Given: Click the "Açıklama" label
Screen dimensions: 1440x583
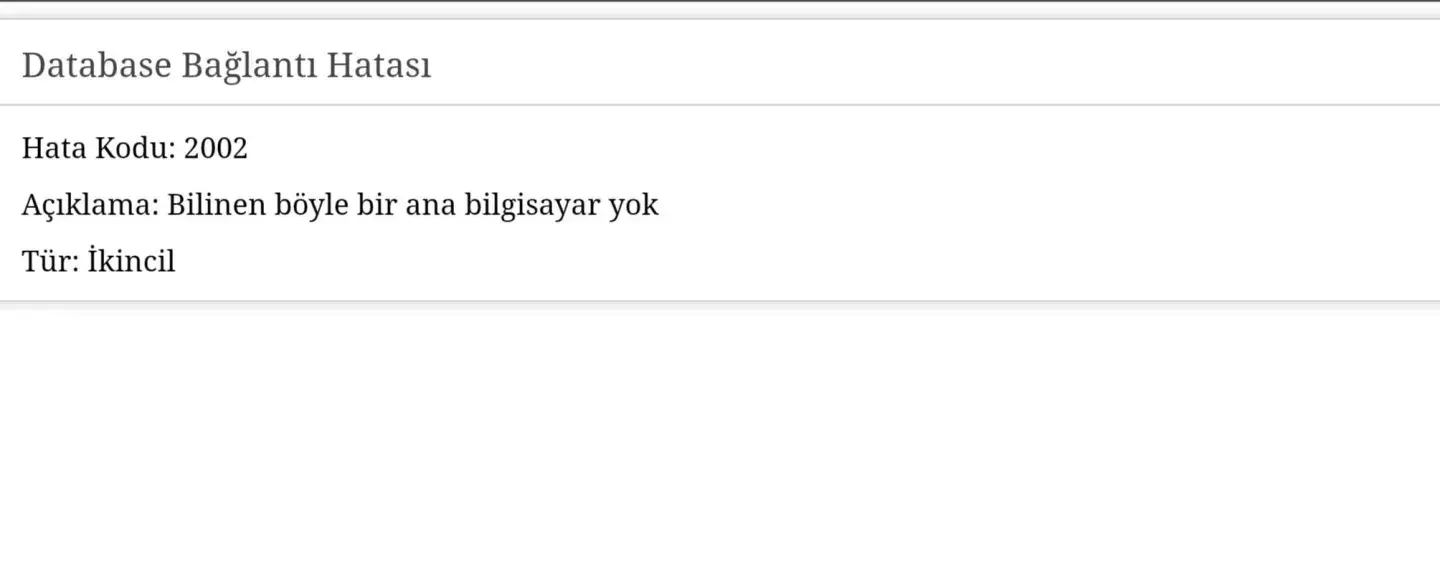Looking at the screenshot, I should point(91,205).
